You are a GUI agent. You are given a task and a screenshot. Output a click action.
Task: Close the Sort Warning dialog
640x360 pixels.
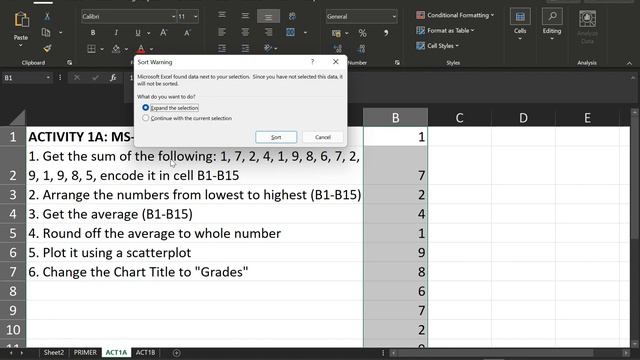tap(336, 62)
